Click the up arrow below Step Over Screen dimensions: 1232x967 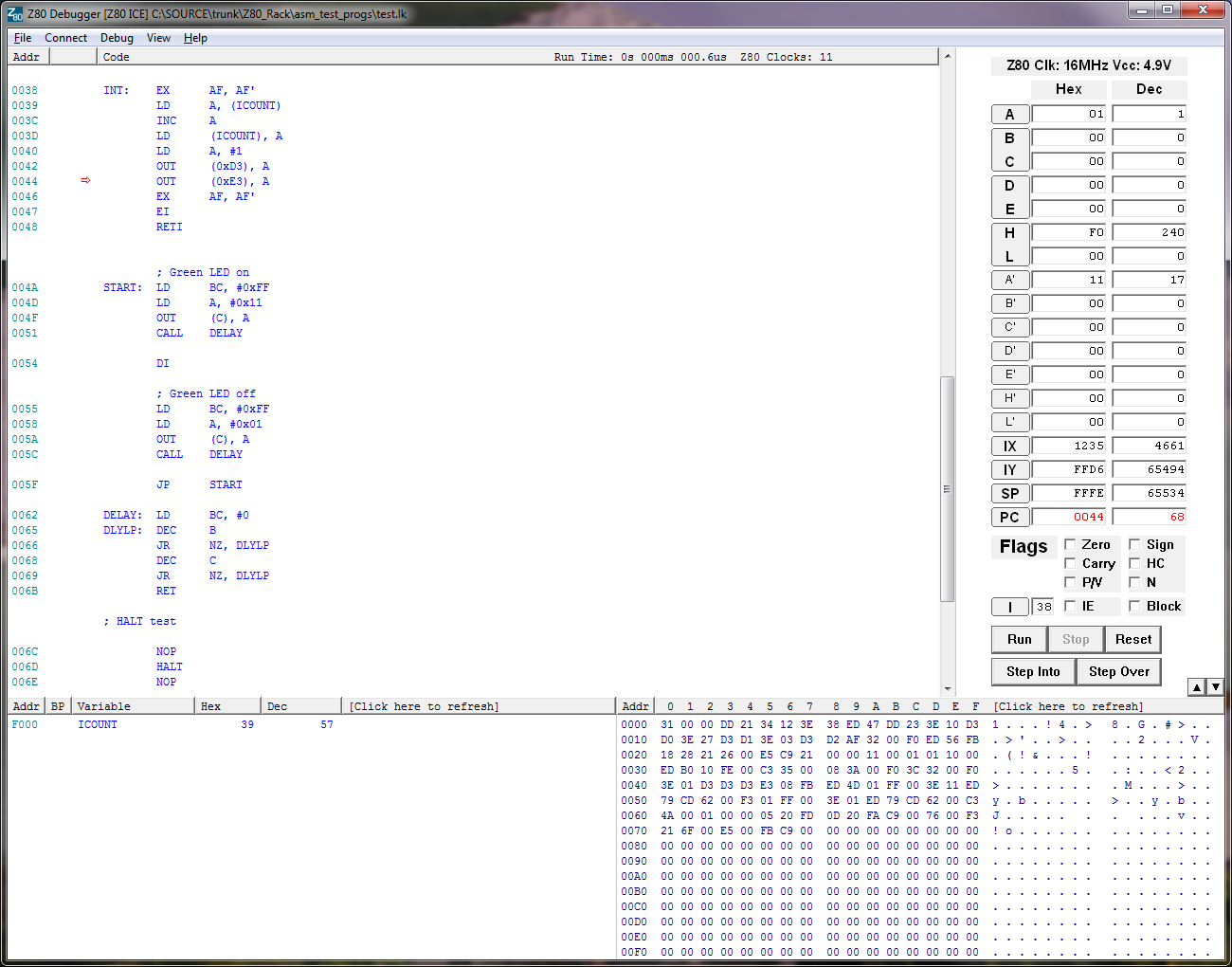point(1197,687)
